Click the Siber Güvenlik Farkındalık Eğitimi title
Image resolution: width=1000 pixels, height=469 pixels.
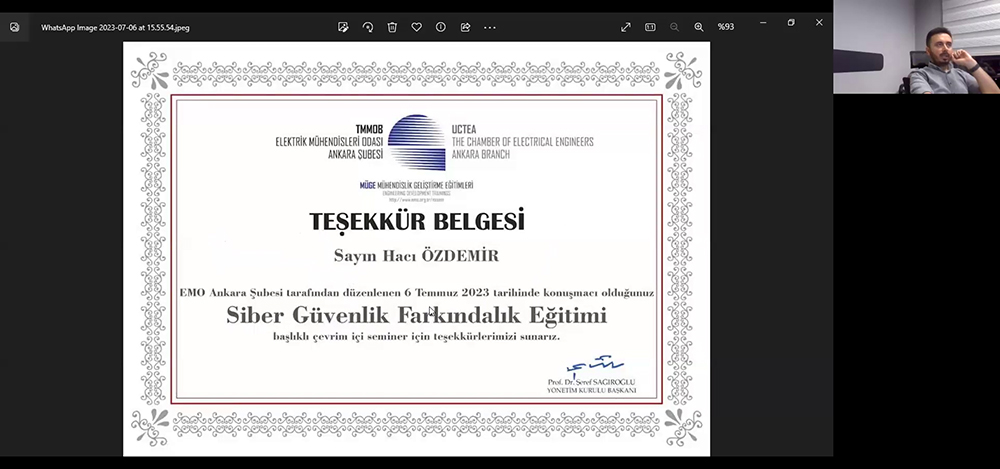[416, 315]
